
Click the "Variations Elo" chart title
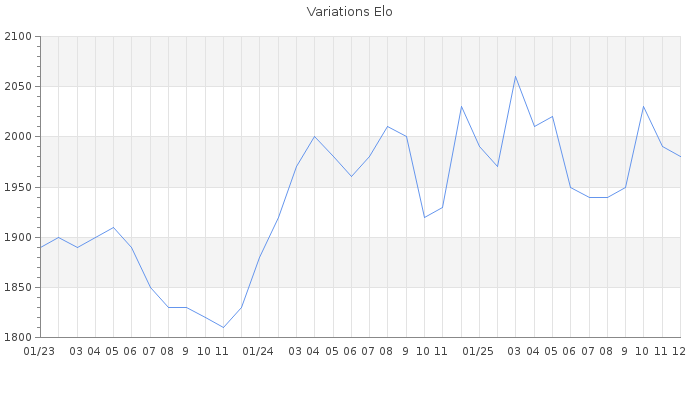(x=349, y=12)
